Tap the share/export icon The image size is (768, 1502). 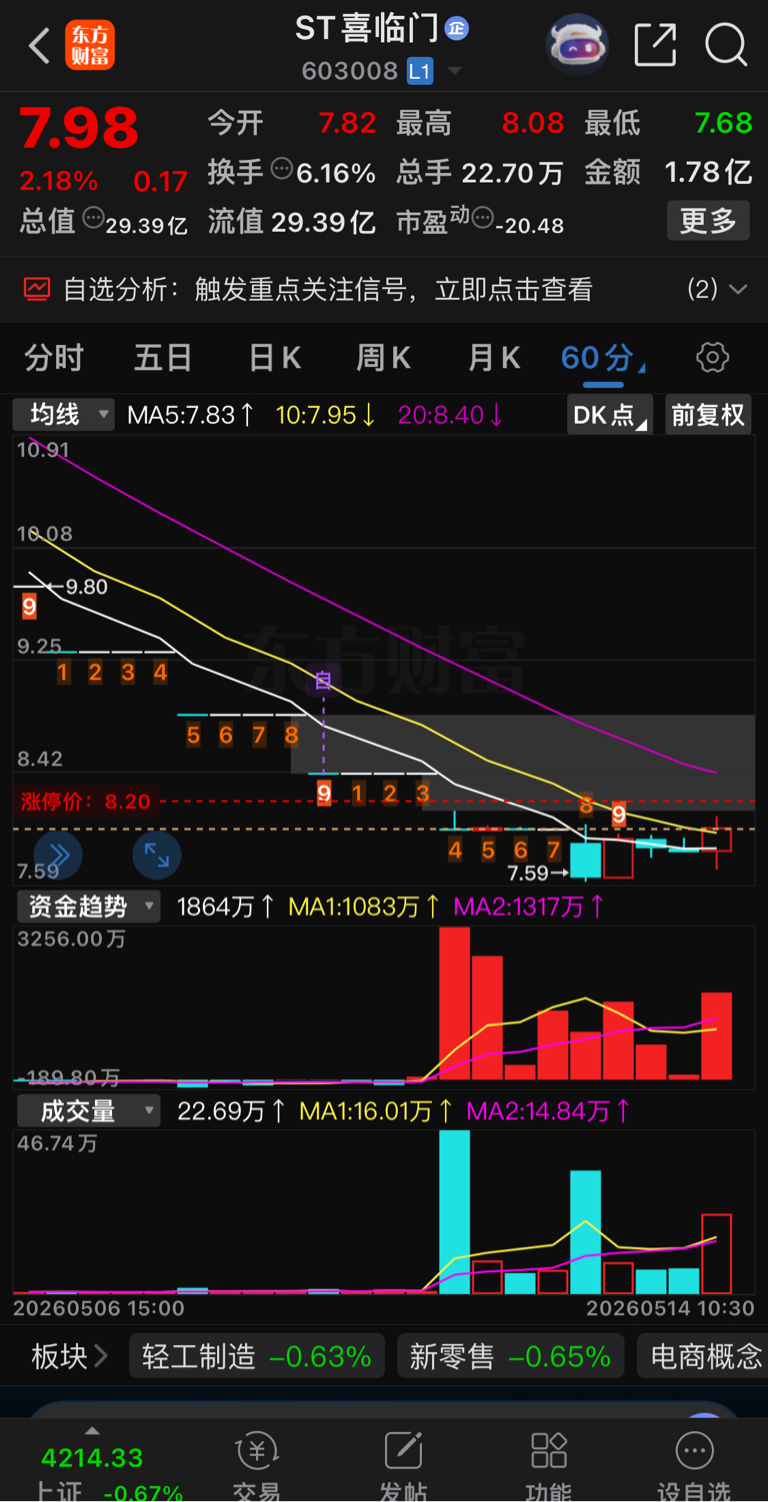click(x=655, y=46)
